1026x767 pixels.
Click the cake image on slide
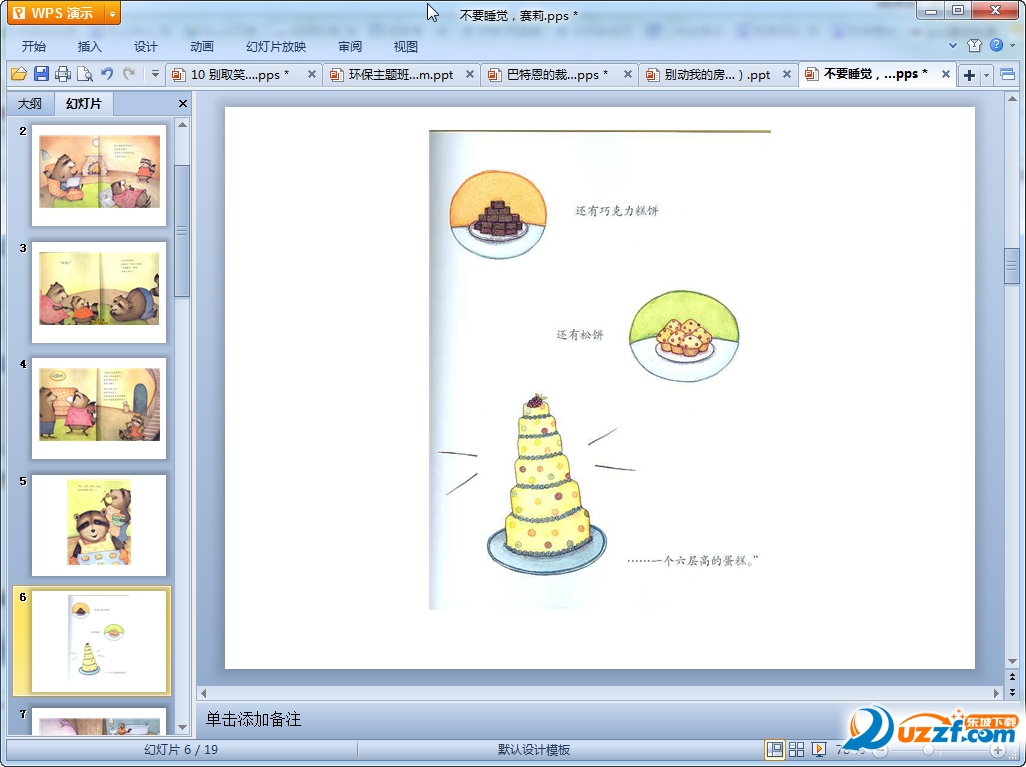[x=546, y=484]
